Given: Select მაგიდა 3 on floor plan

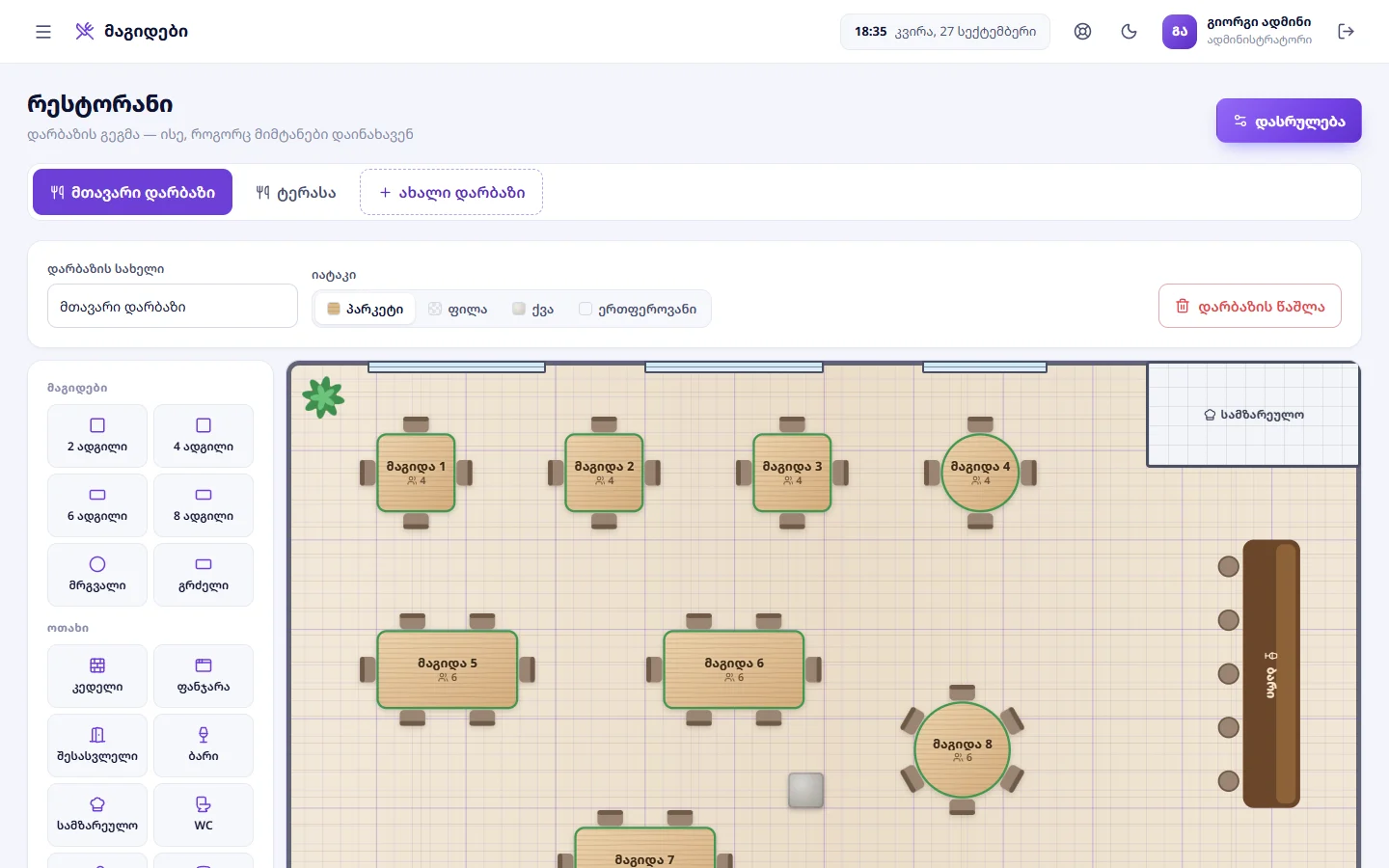Looking at the screenshot, I should coord(792,473).
